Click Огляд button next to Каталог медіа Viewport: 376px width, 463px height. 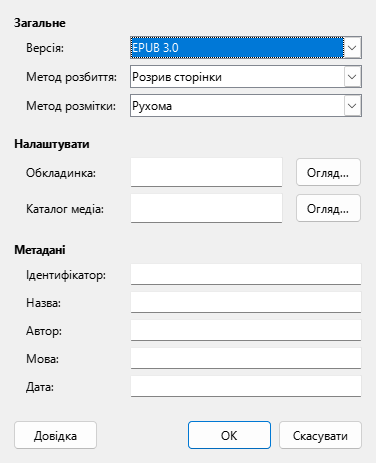328,208
